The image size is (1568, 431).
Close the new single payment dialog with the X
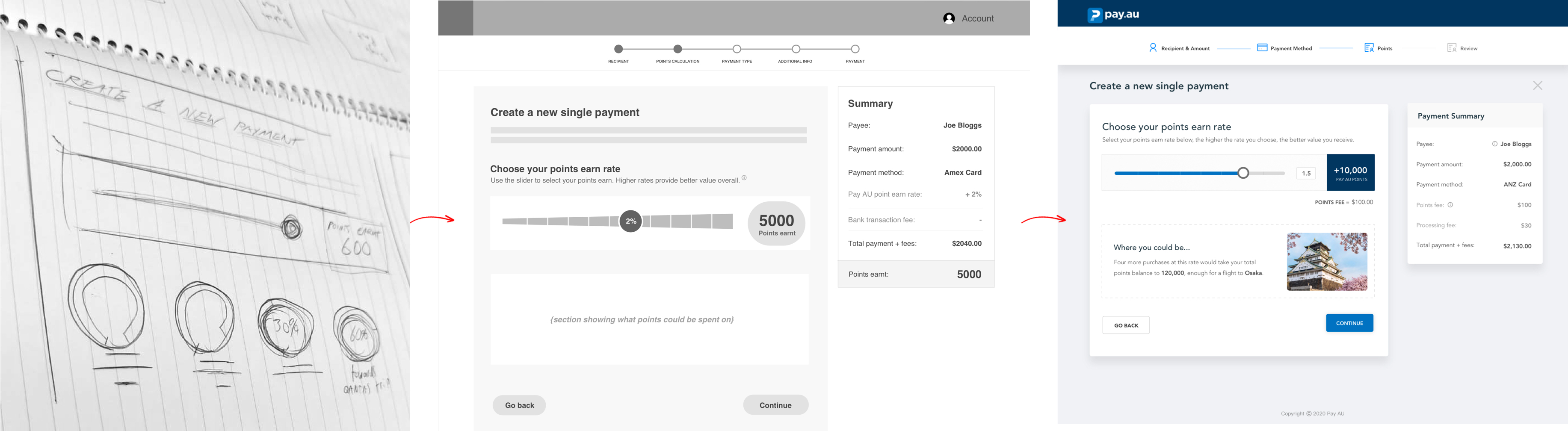[x=1538, y=86]
